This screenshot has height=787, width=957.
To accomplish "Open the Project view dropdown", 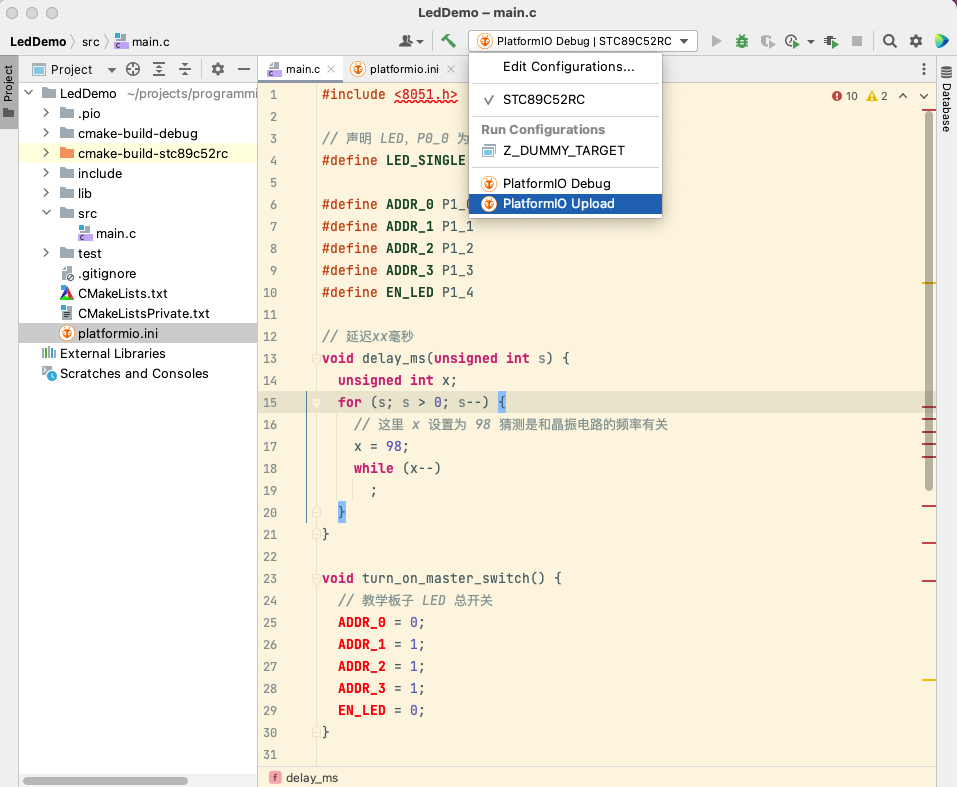I will (x=110, y=69).
